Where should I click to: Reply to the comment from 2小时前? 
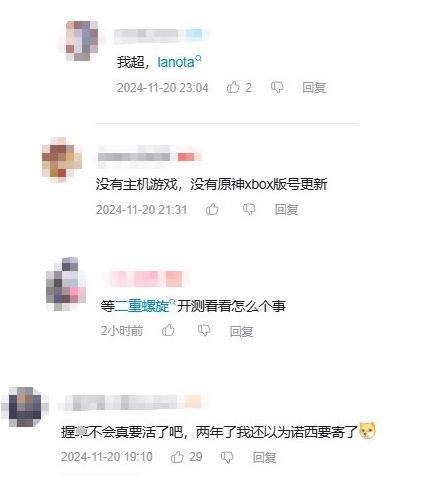(241, 331)
